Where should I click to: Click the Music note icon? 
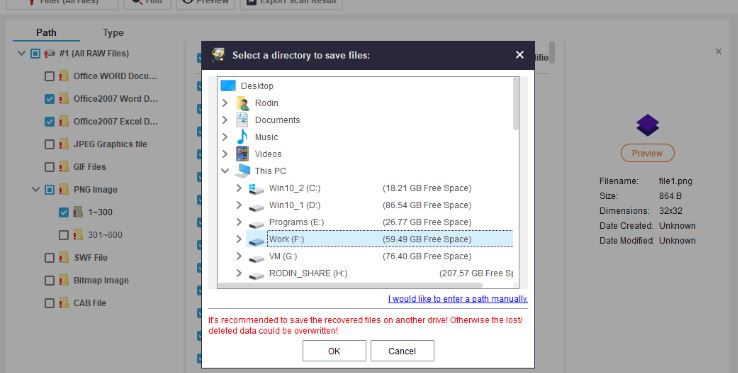(x=242, y=137)
